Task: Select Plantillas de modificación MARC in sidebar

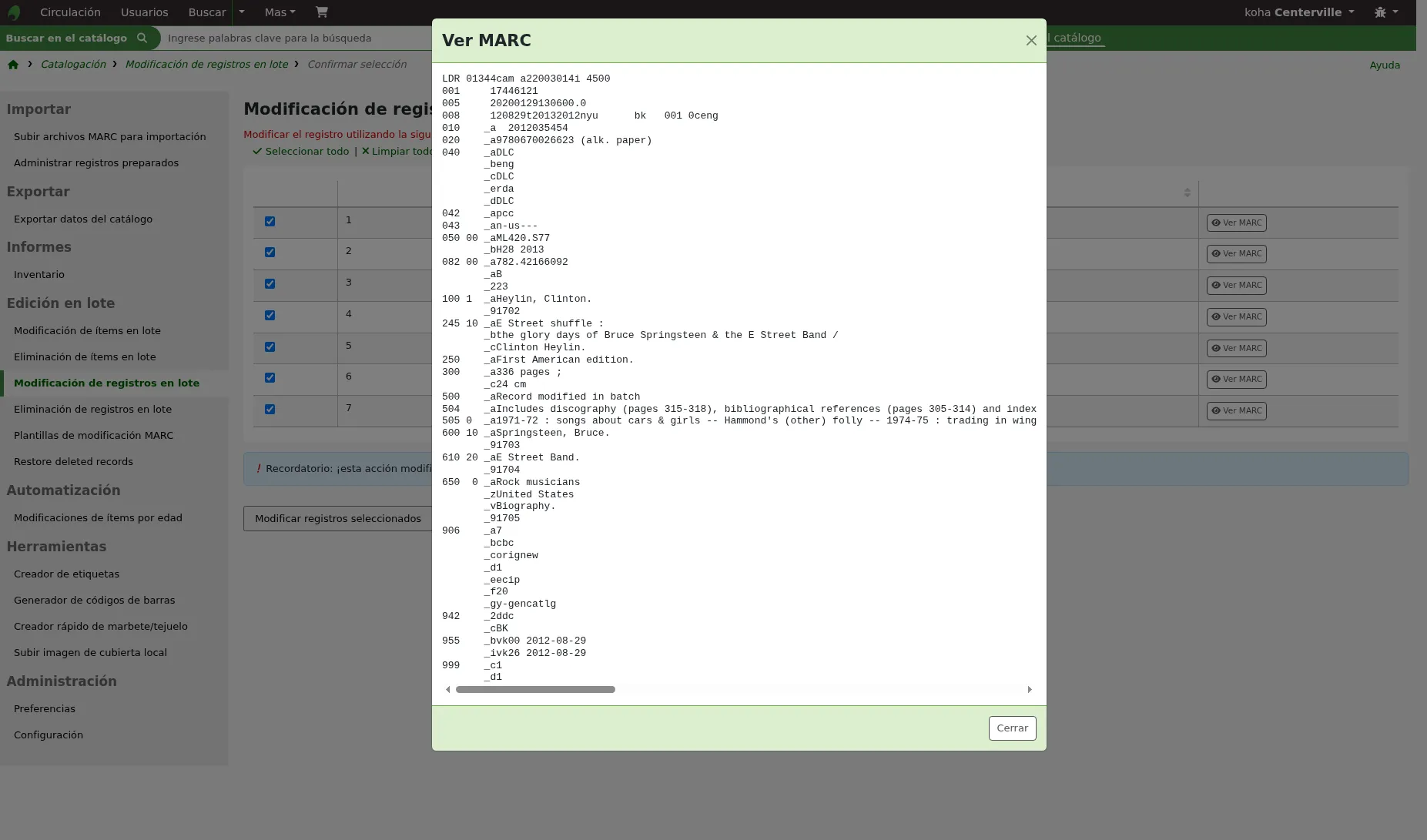Action: click(93, 436)
